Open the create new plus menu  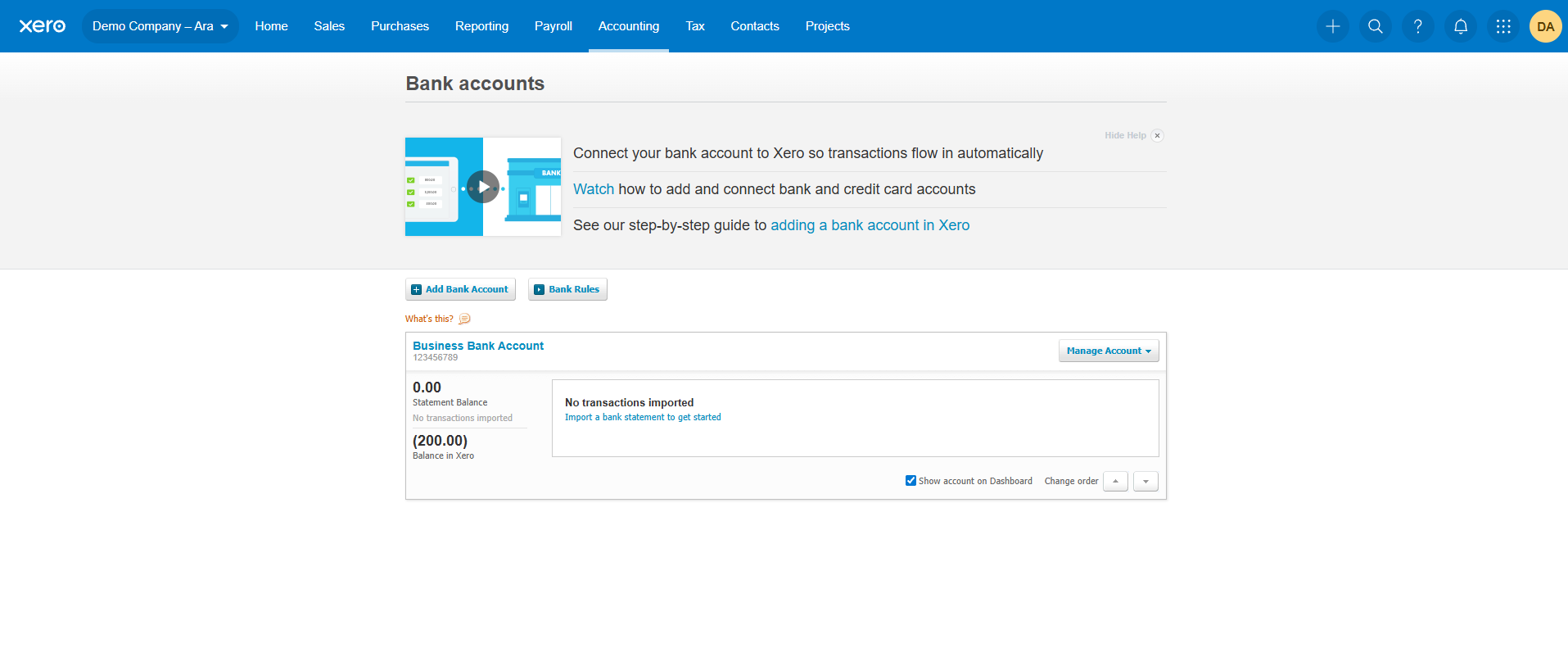(1333, 26)
